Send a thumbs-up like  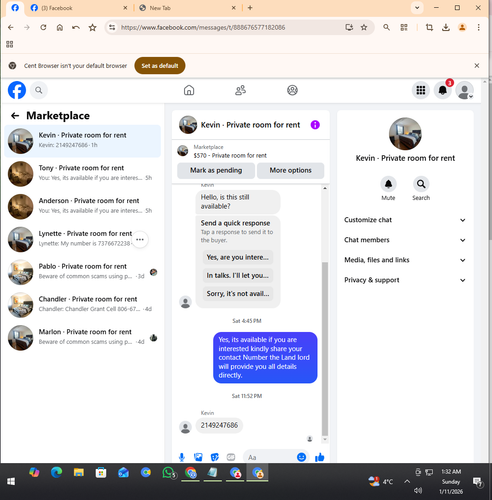[320, 457]
